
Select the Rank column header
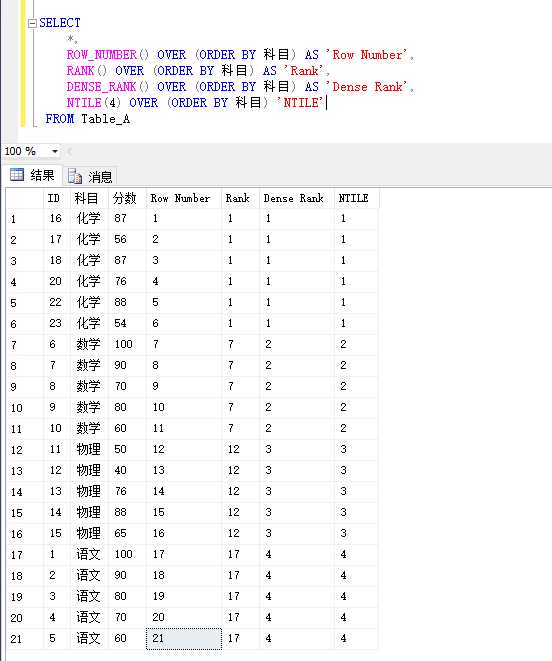(x=240, y=198)
